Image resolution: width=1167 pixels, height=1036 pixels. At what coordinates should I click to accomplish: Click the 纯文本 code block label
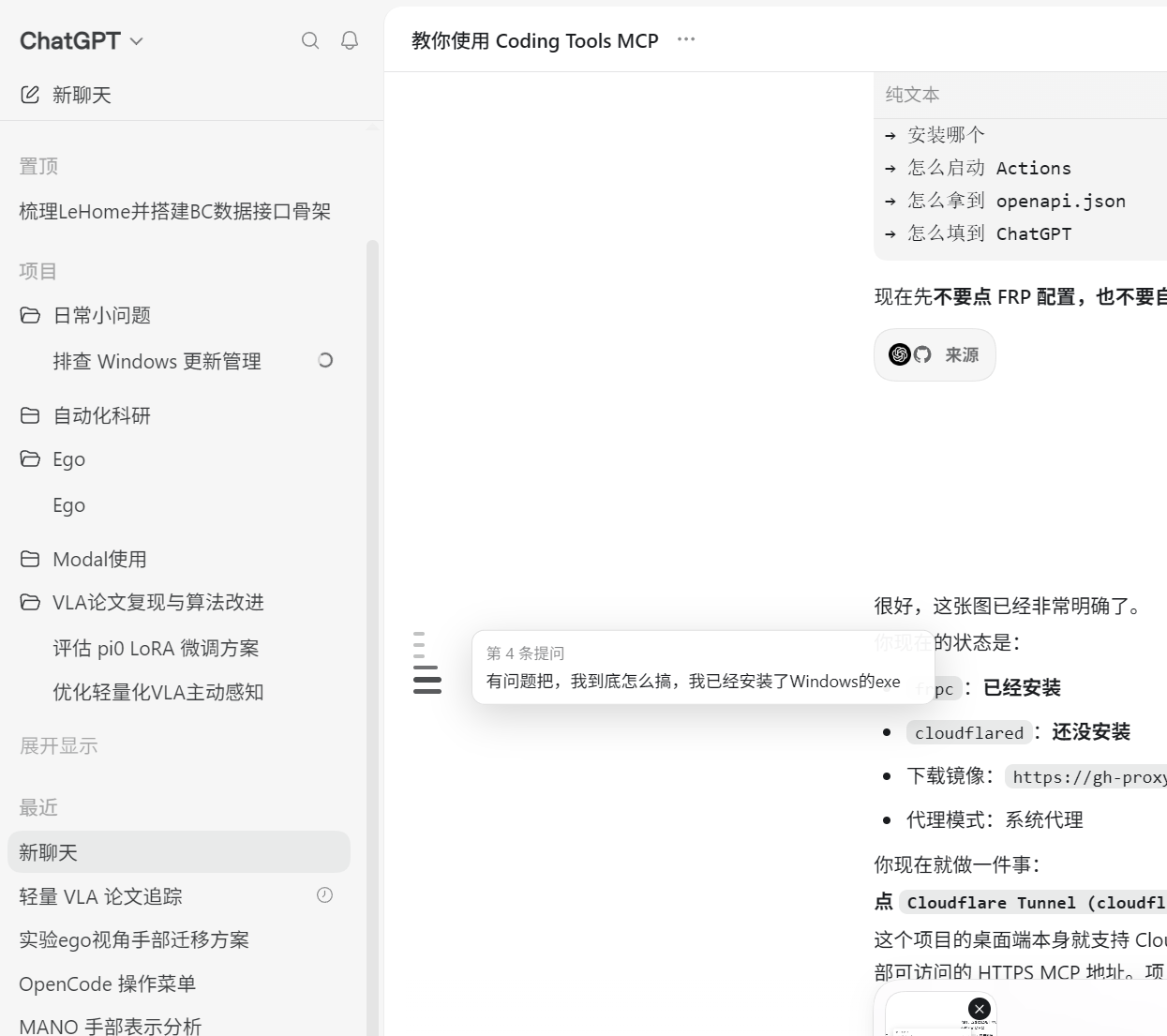tap(912, 95)
